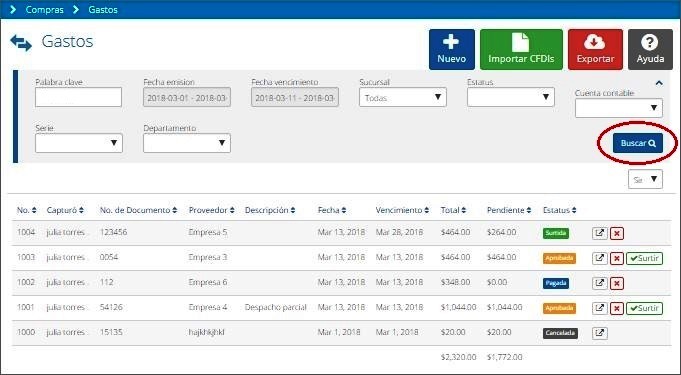Viewport: 681px width, 375px height.
Task: Open expense 1002 detail icon
Action: point(600,283)
